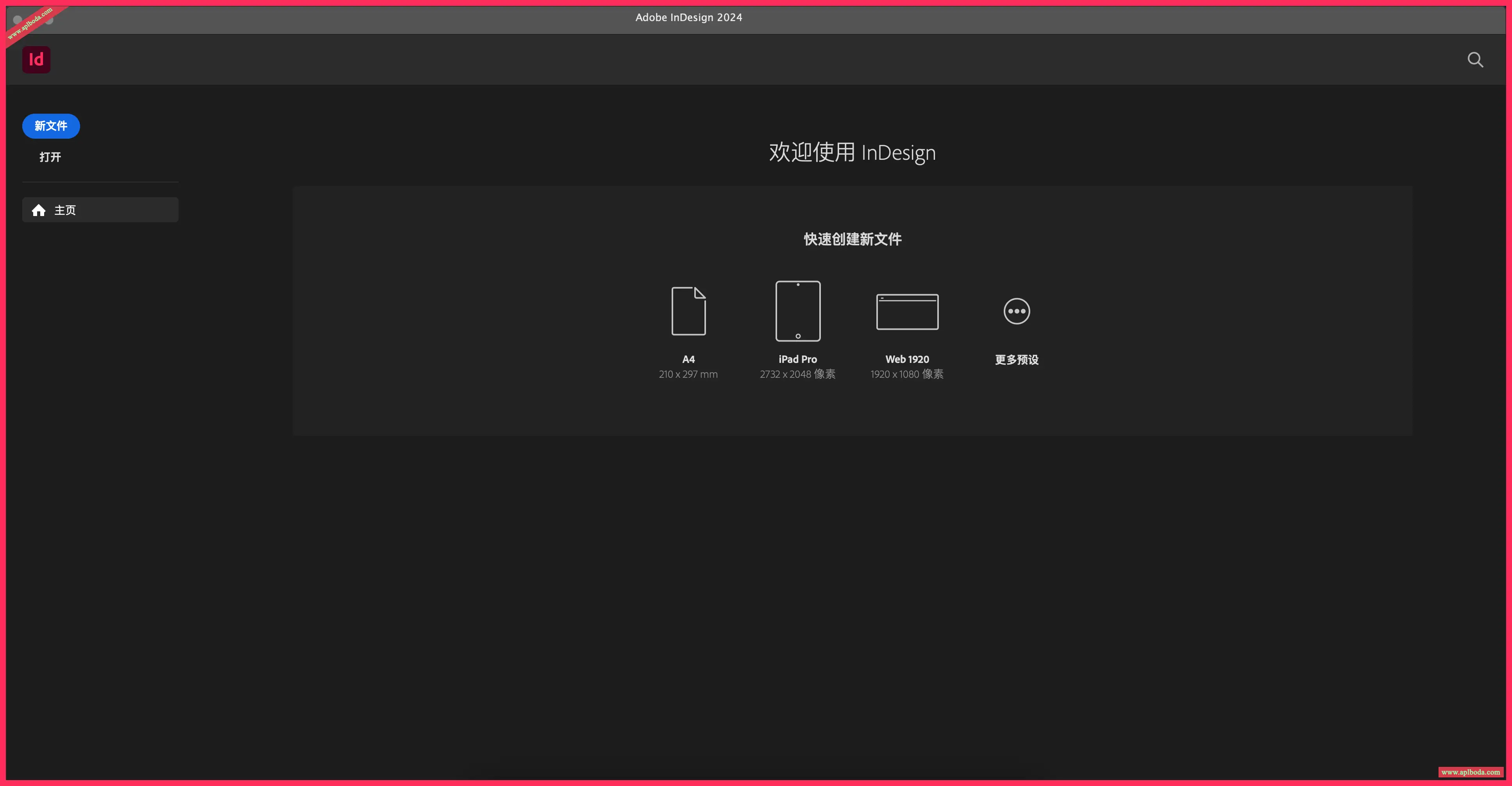The width and height of the screenshot is (1512, 786).
Task: Click the InDesign Id logo icon
Action: [x=36, y=59]
